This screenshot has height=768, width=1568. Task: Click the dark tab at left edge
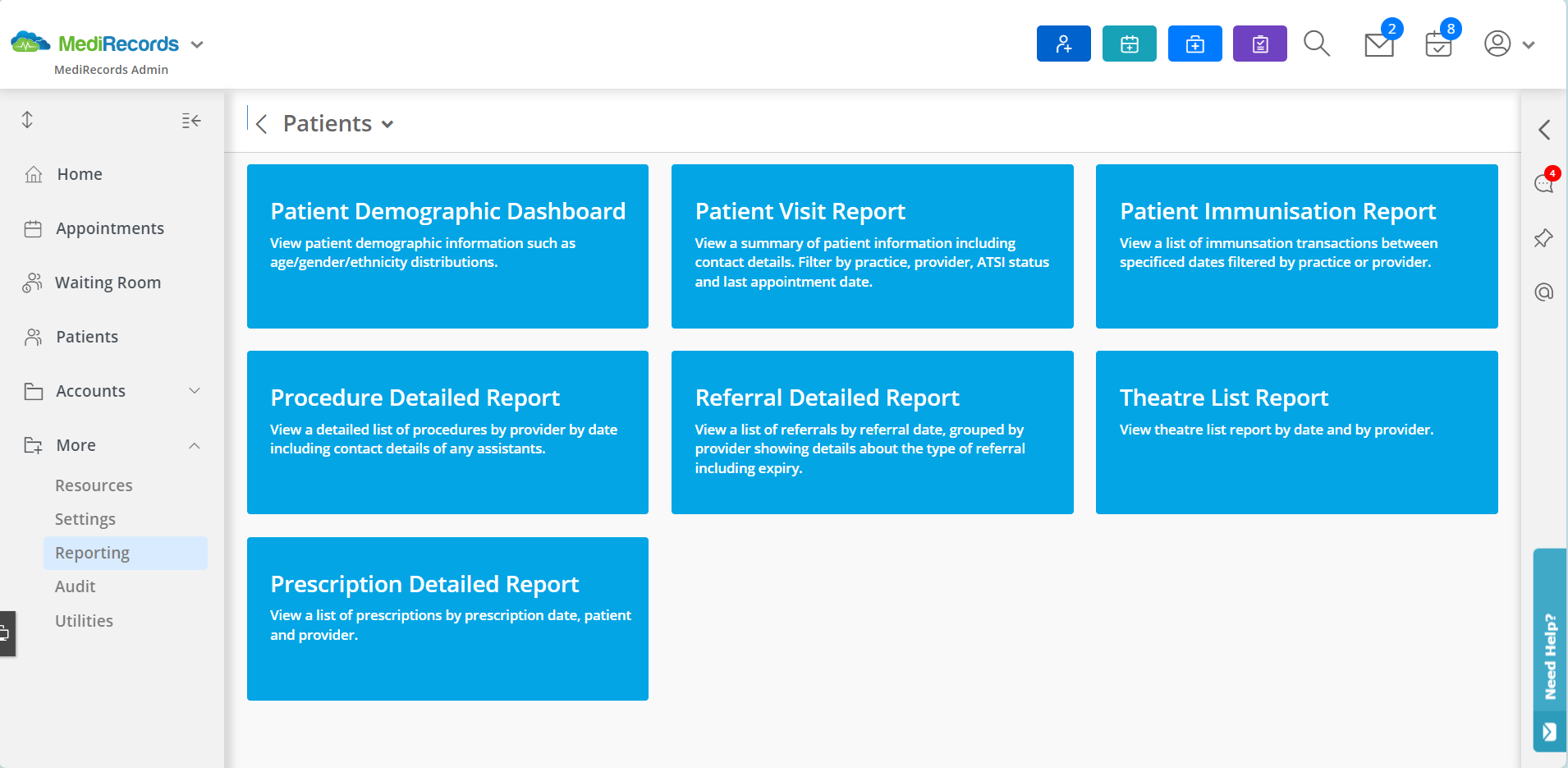7,633
